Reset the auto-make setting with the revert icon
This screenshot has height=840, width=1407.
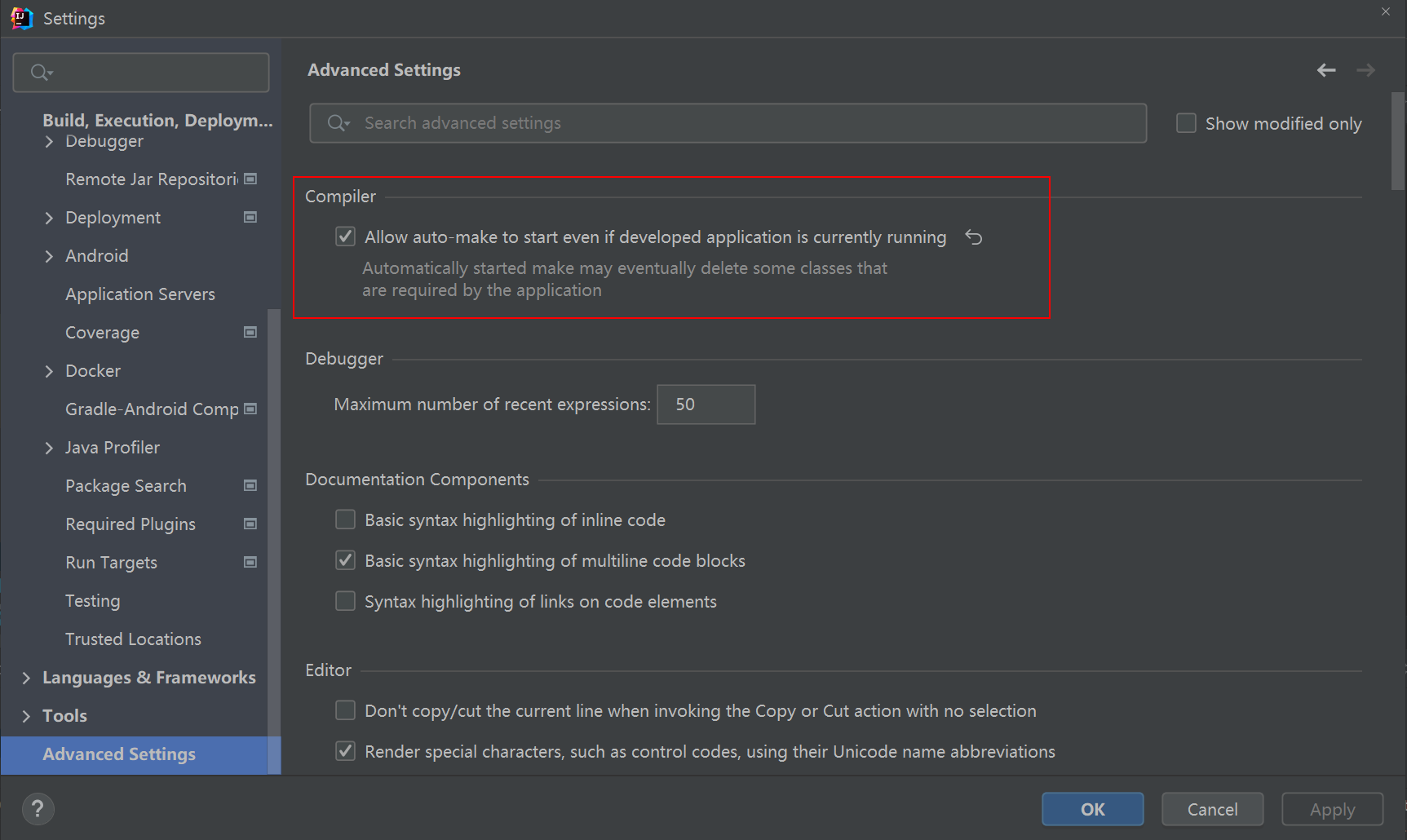[x=974, y=237]
